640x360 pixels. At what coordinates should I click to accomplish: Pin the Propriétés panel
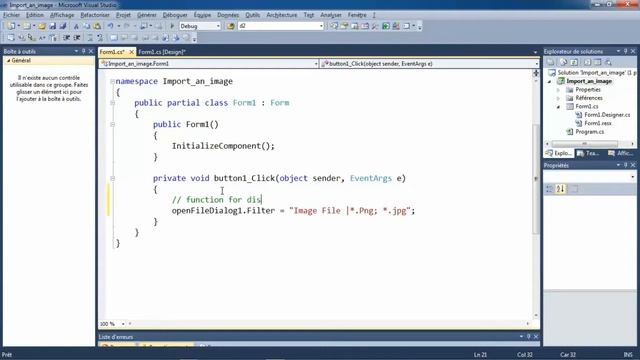click(x=625, y=165)
